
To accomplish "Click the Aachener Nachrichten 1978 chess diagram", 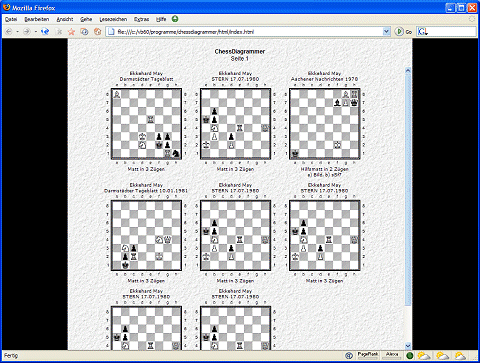I will [x=325, y=124].
